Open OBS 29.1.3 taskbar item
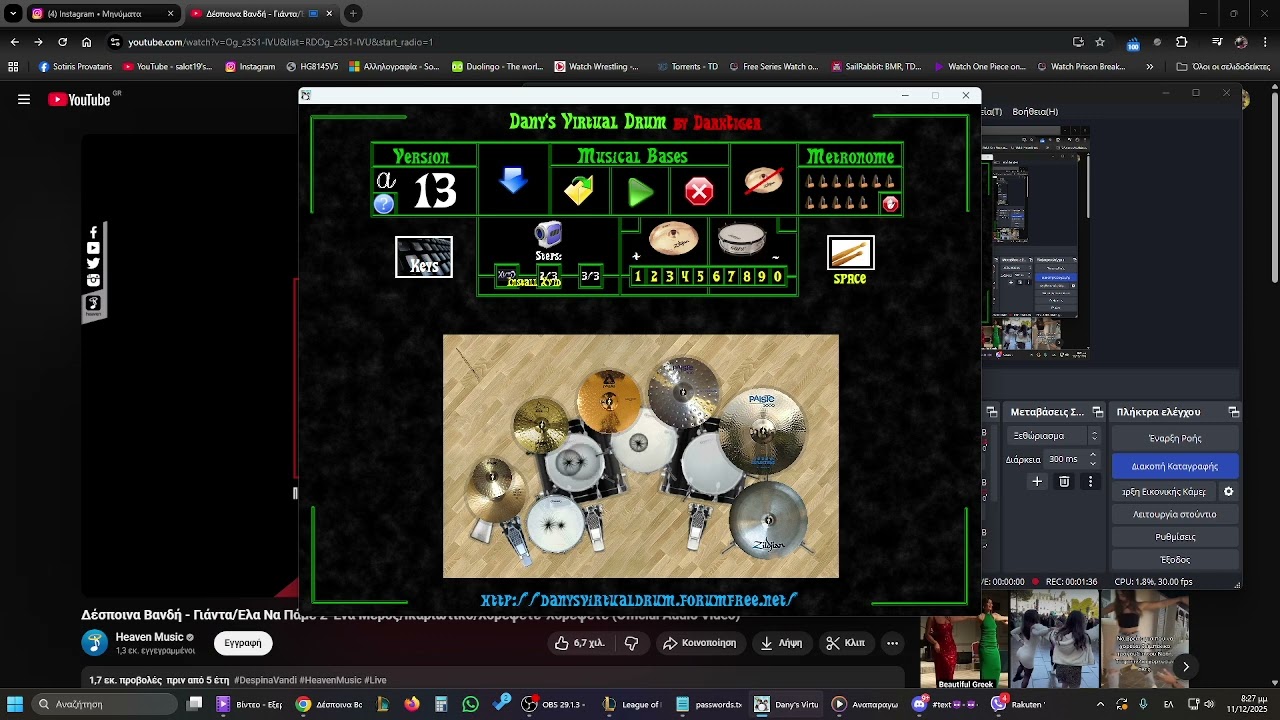Viewport: 1280px width, 720px height. pyautogui.click(x=552, y=704)
